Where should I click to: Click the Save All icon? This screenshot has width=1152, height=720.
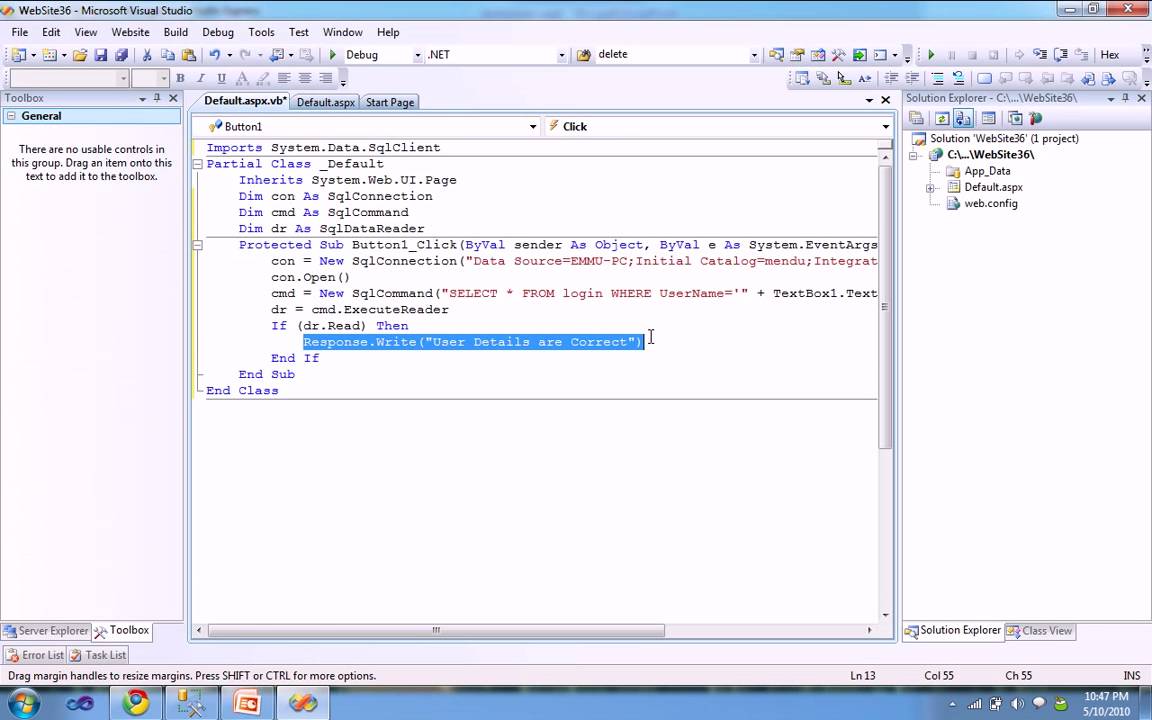(121, 55)
